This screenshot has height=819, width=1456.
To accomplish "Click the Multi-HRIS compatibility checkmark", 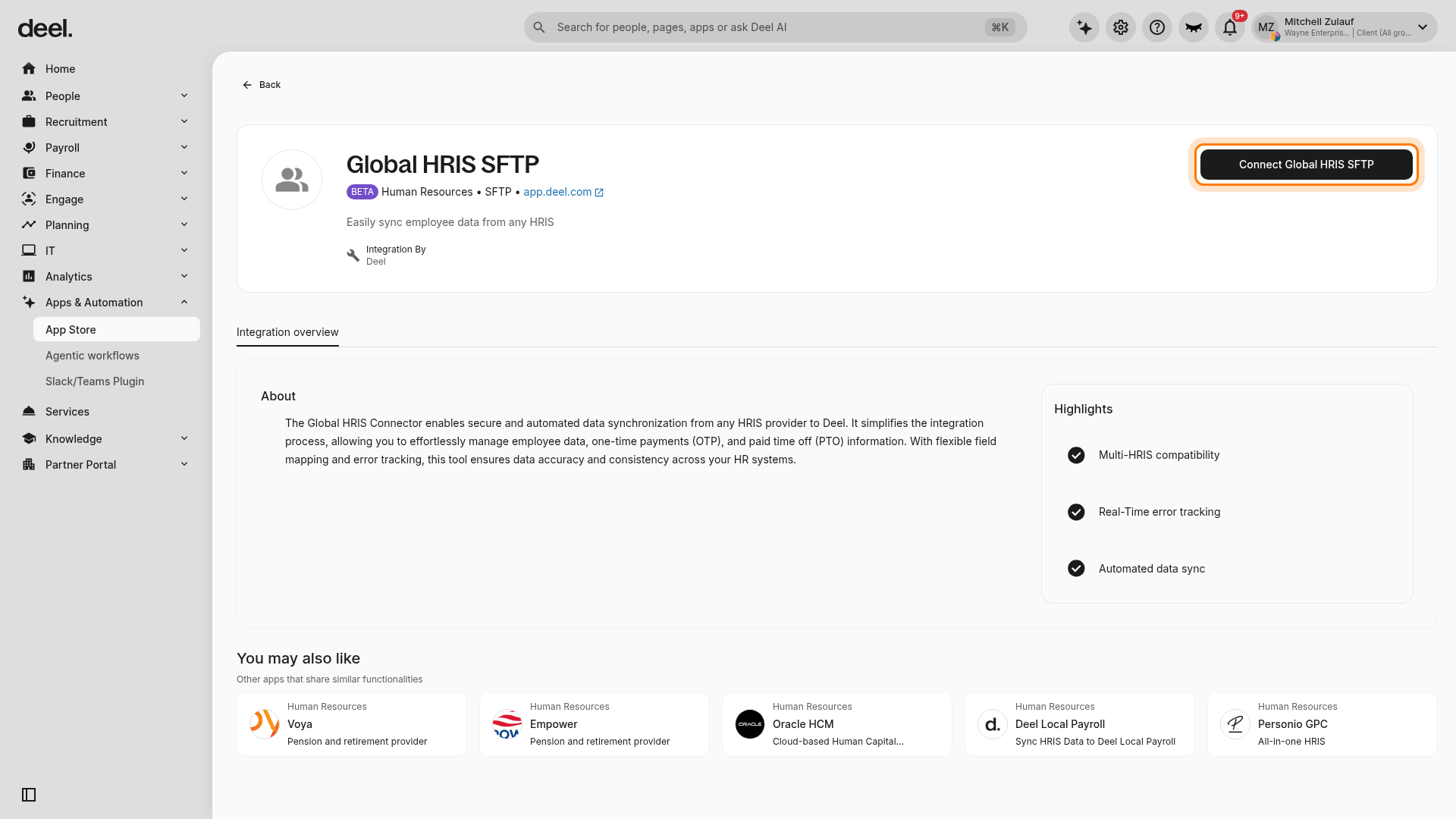I will click(1076, 455).
